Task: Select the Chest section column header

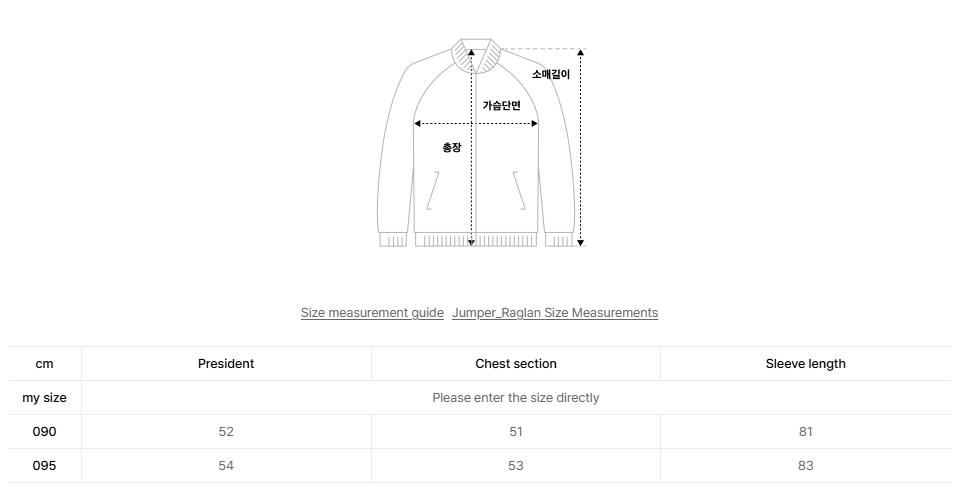Action: coord(516,364)
